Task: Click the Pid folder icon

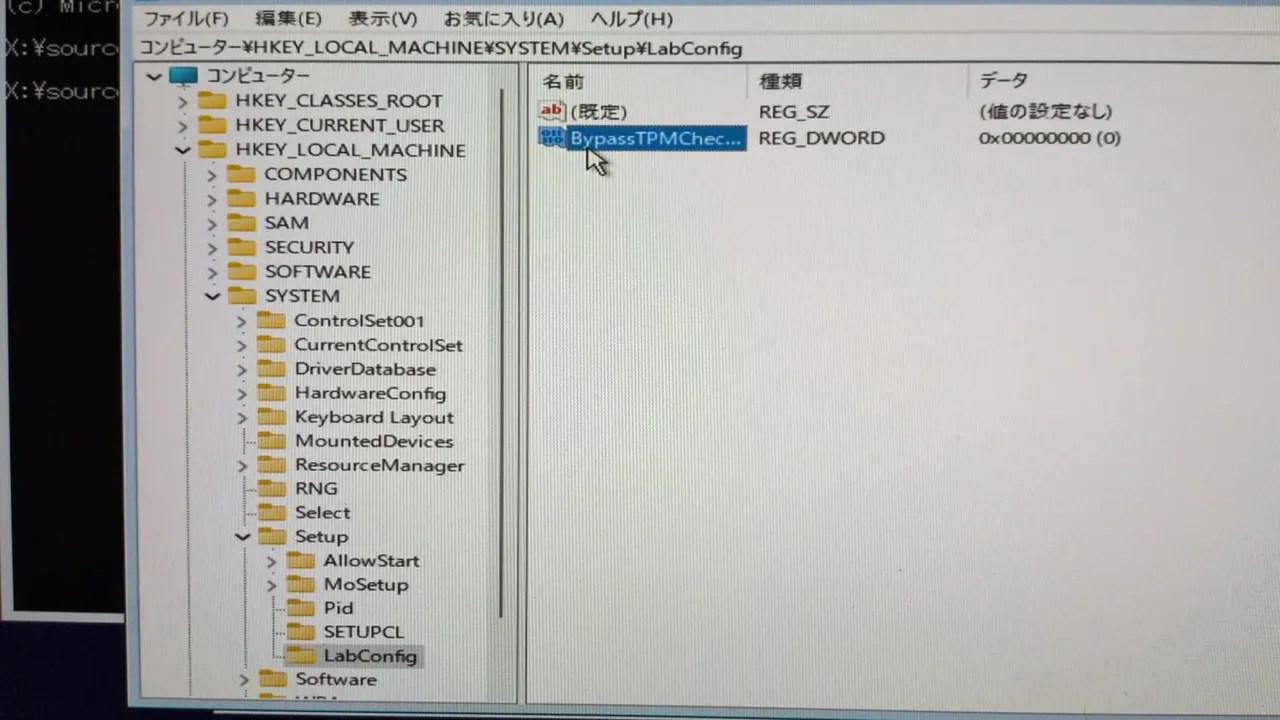Action: coord(300,607)
